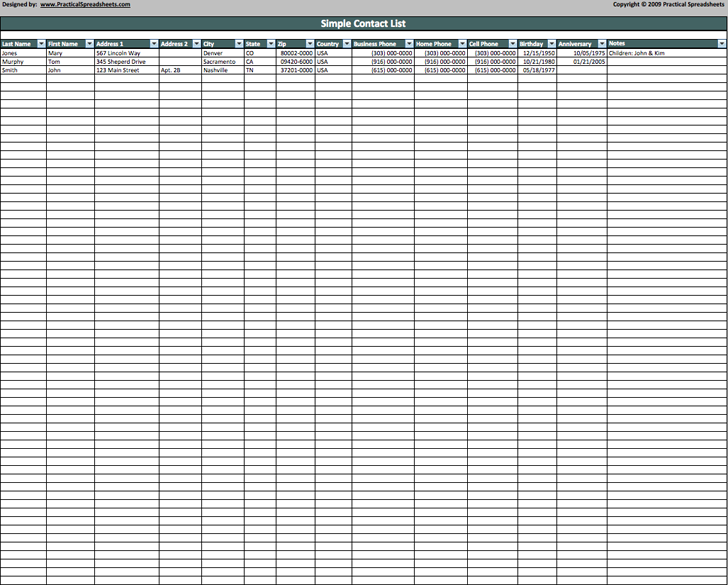The image size is (728, 585).
Task: Select the state cell CA
Action: pos(260,62)
